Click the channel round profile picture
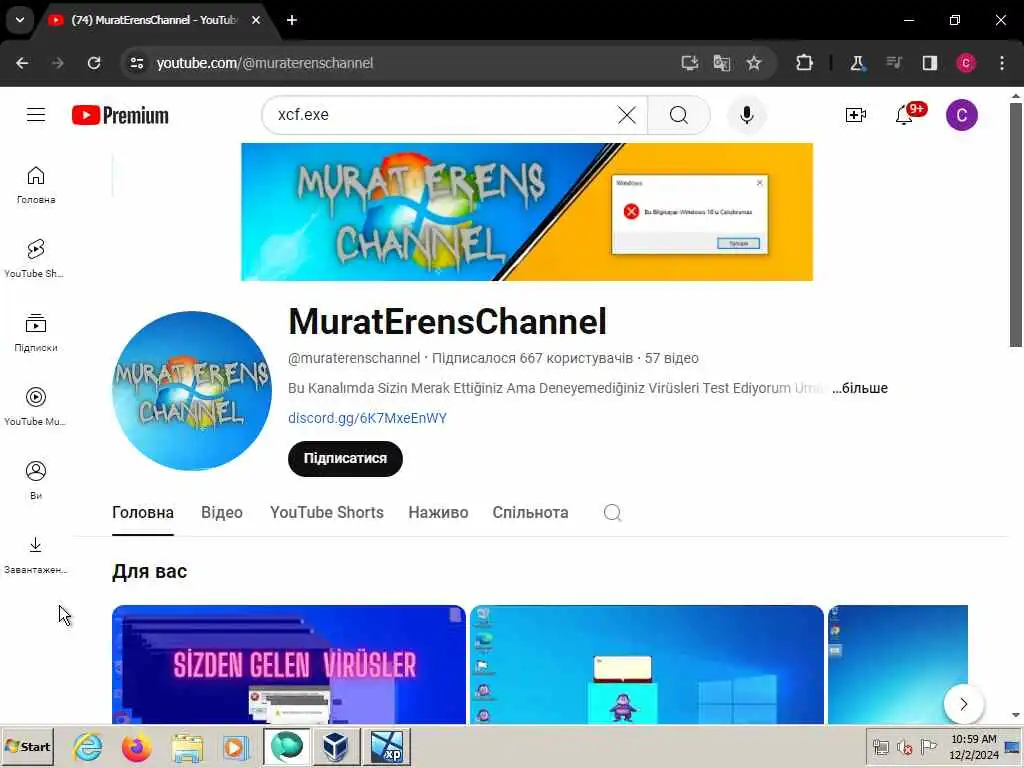Image resolution: width=1024 pixels, height=768 pixels. [x=192, y=391]
